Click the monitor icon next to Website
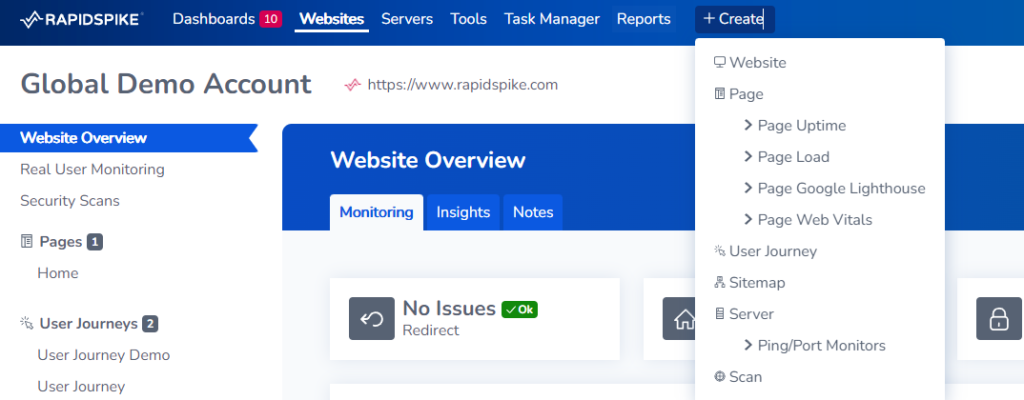This screenshot has width=1024, height=400. tap(720, 63)
